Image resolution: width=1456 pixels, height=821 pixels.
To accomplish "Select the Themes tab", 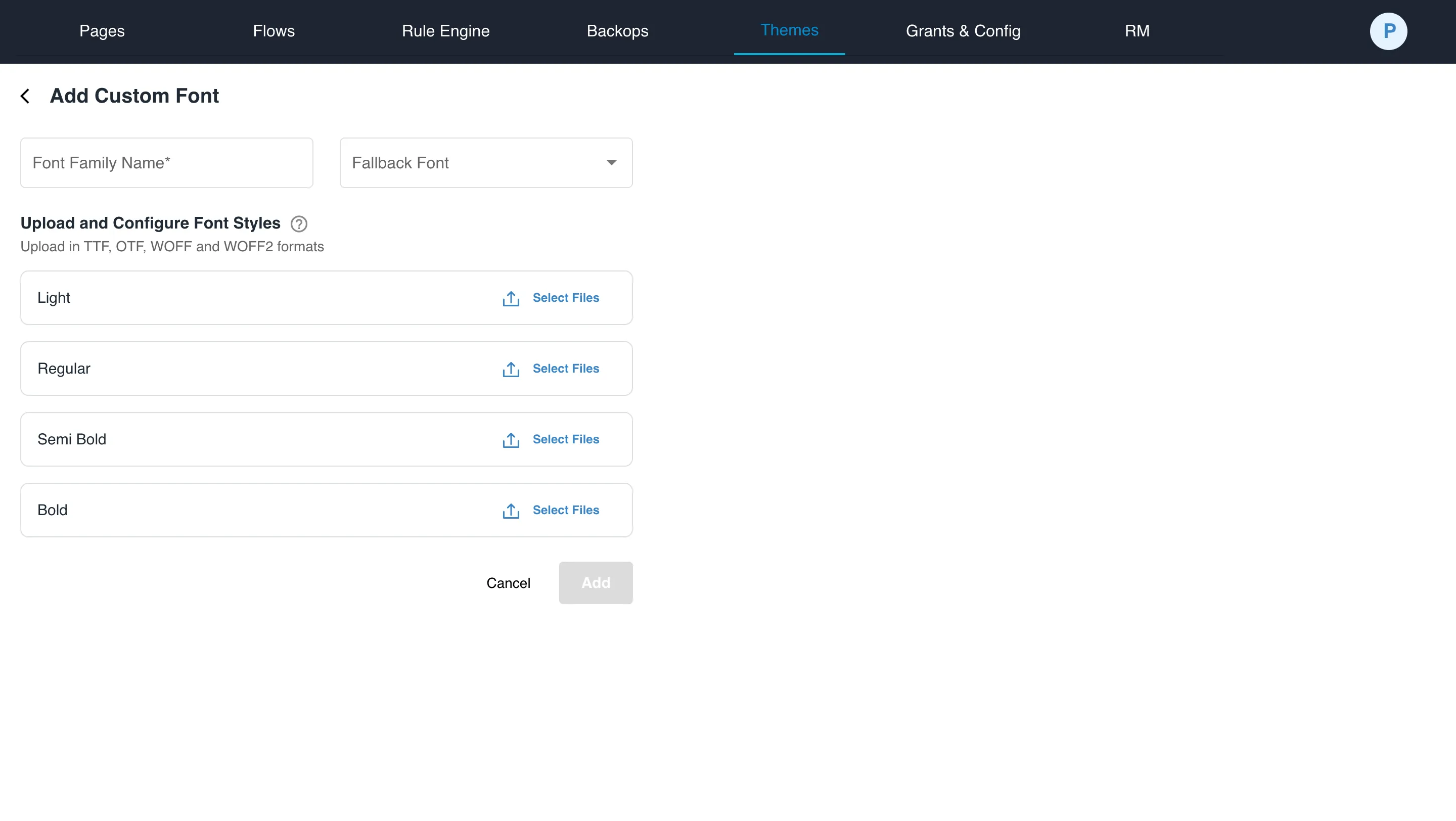I will [790, 30].
